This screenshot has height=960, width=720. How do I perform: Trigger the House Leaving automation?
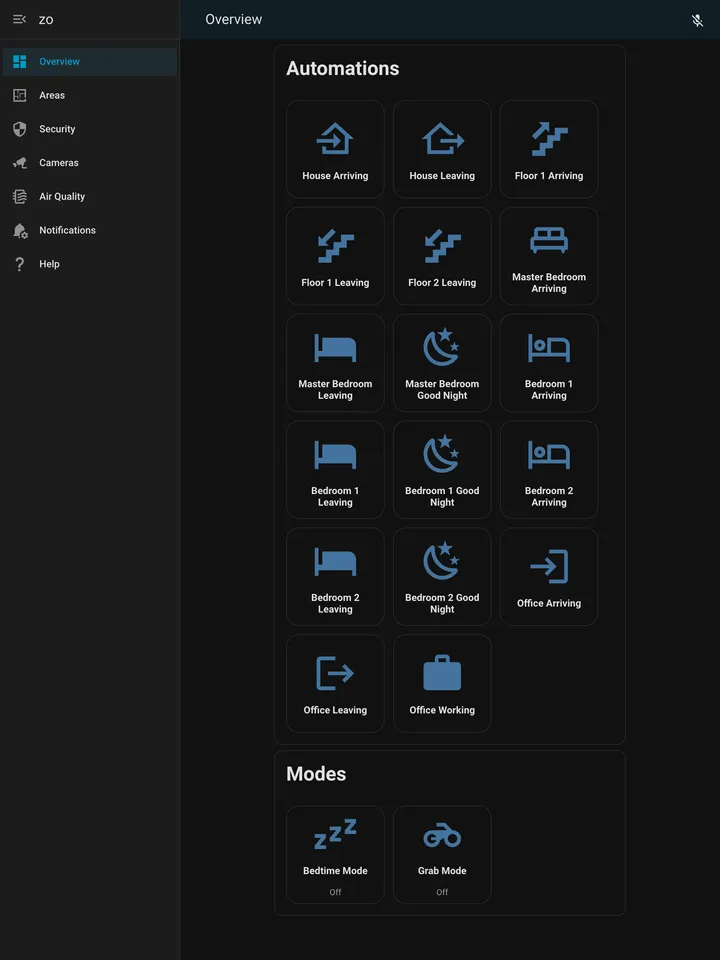[442, 149]
